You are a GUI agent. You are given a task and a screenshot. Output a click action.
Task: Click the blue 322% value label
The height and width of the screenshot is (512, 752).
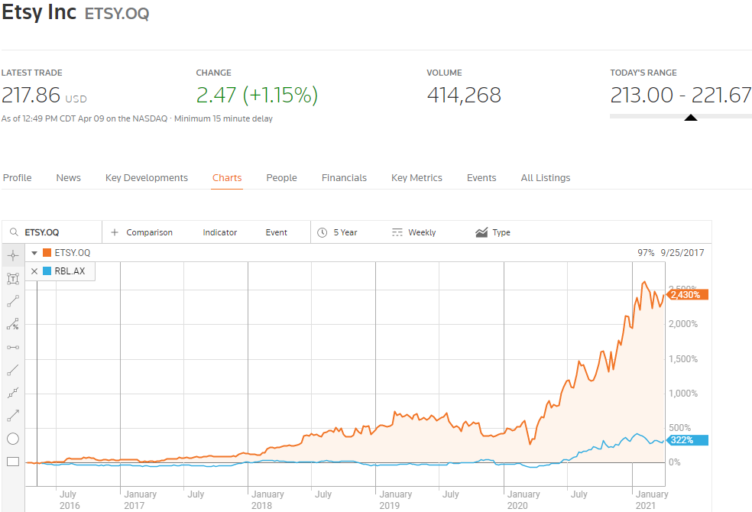pos(687,440)
